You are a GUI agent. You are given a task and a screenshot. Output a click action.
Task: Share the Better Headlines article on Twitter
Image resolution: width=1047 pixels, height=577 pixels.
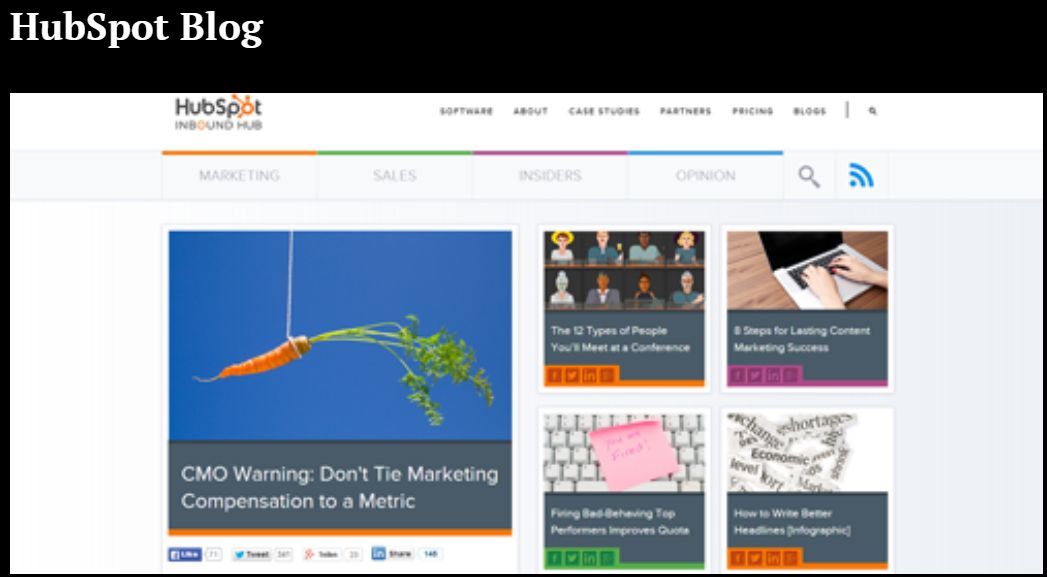click(755, 558)
